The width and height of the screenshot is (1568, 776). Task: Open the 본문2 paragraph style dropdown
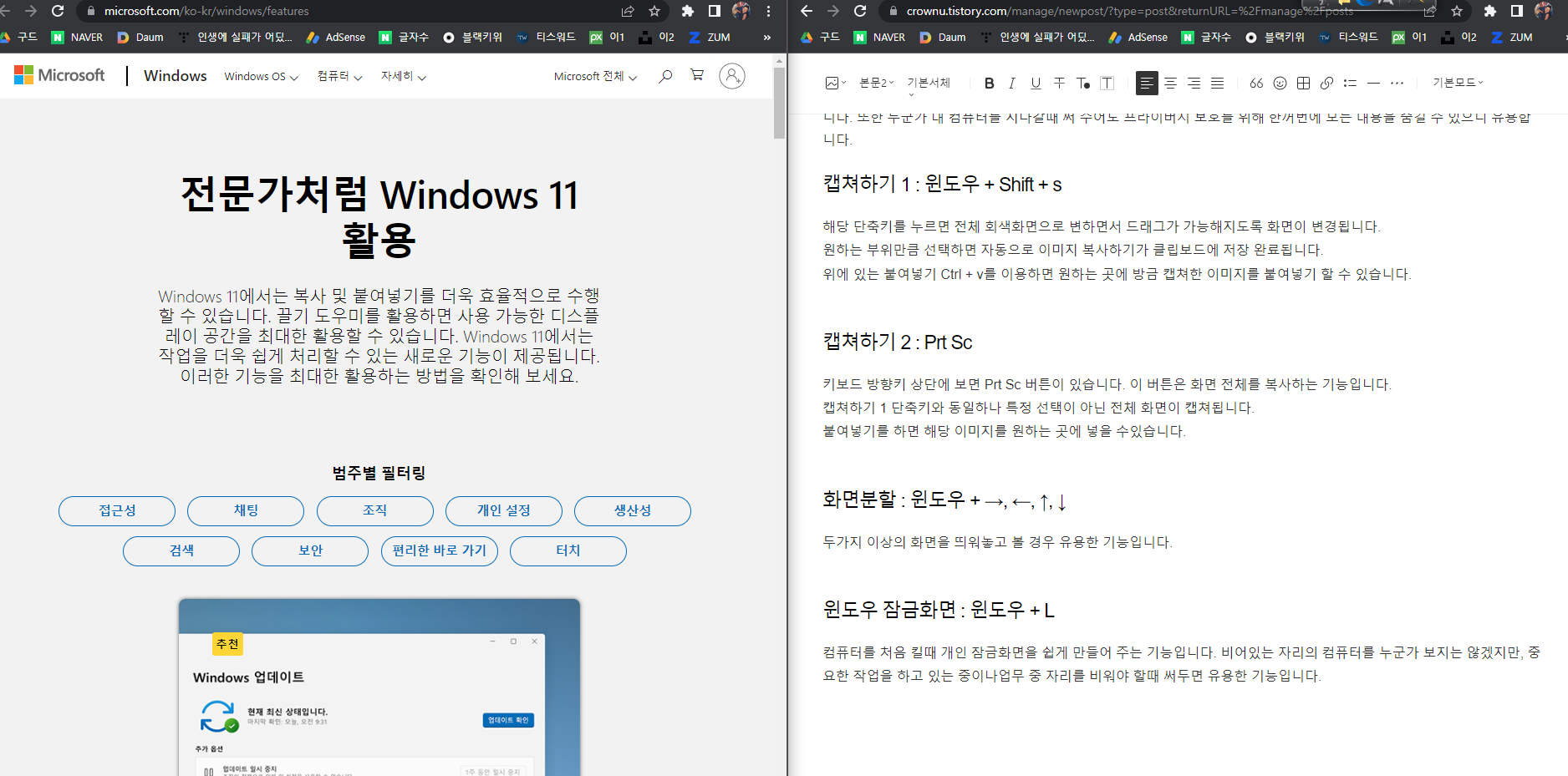[877, 83]
